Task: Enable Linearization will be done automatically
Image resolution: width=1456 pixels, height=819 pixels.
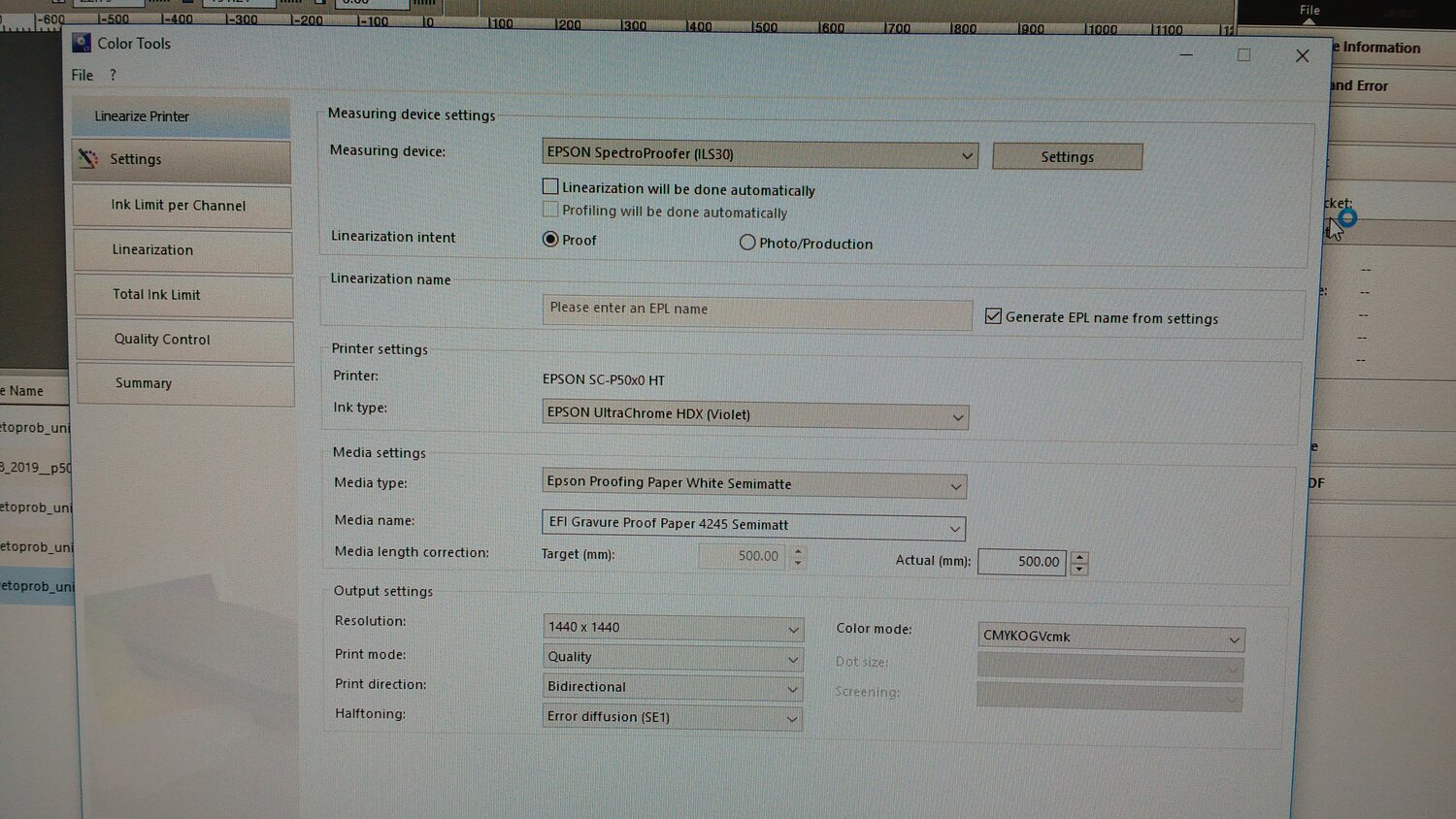Action: (550, 186)
